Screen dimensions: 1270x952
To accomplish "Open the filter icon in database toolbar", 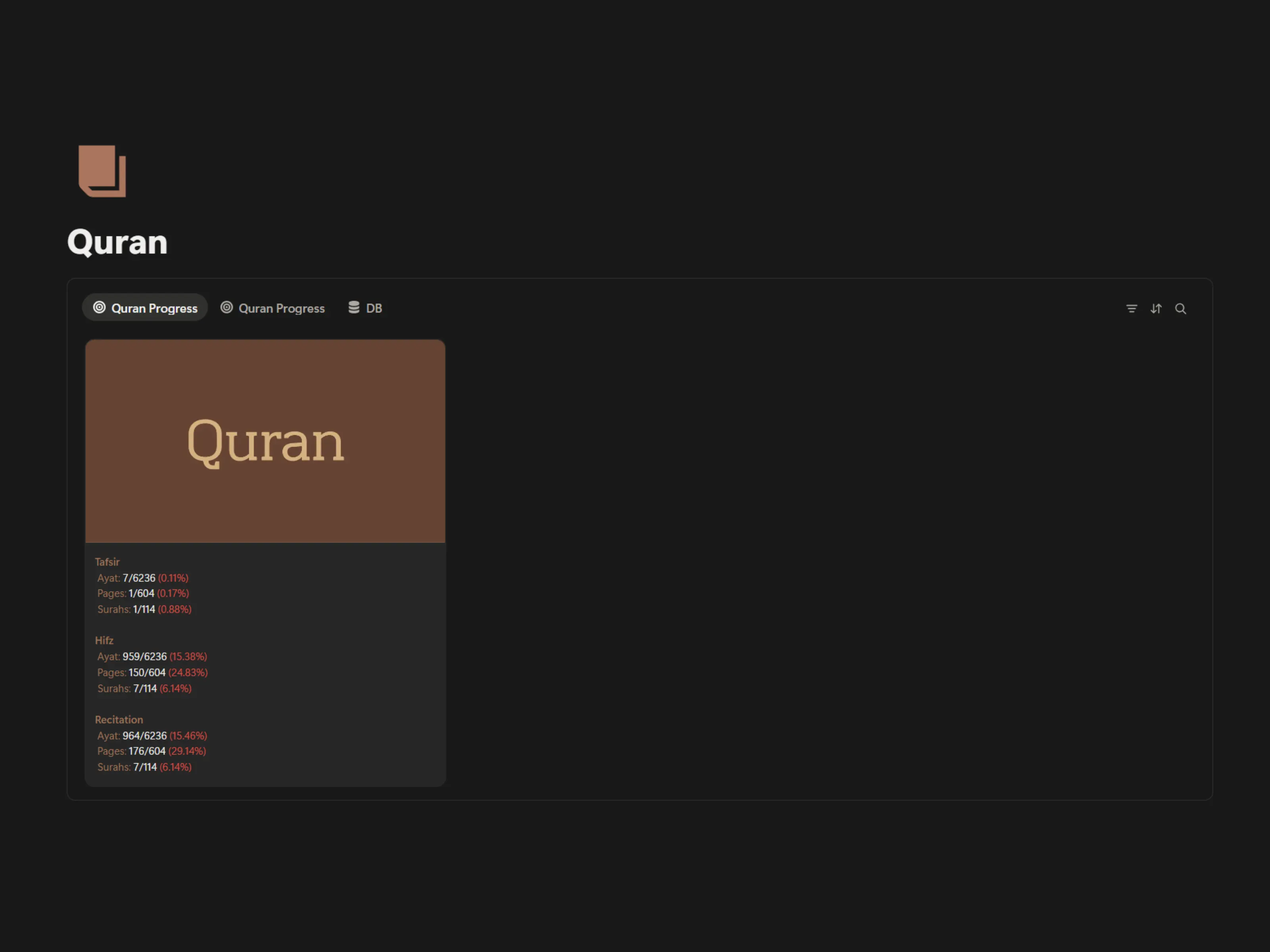I will pos(1131,309).
